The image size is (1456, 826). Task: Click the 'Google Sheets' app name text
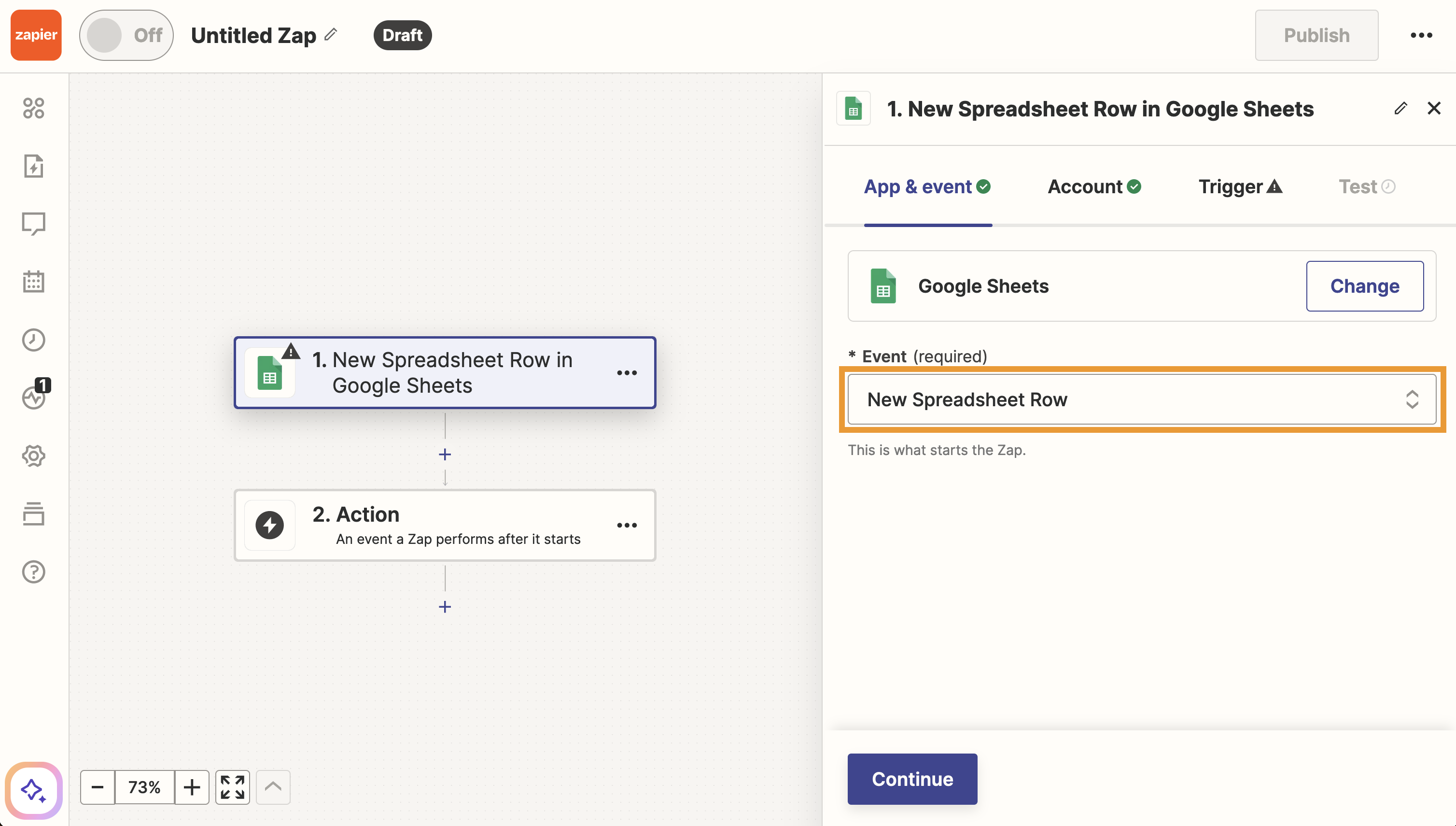tap(983, 286)
